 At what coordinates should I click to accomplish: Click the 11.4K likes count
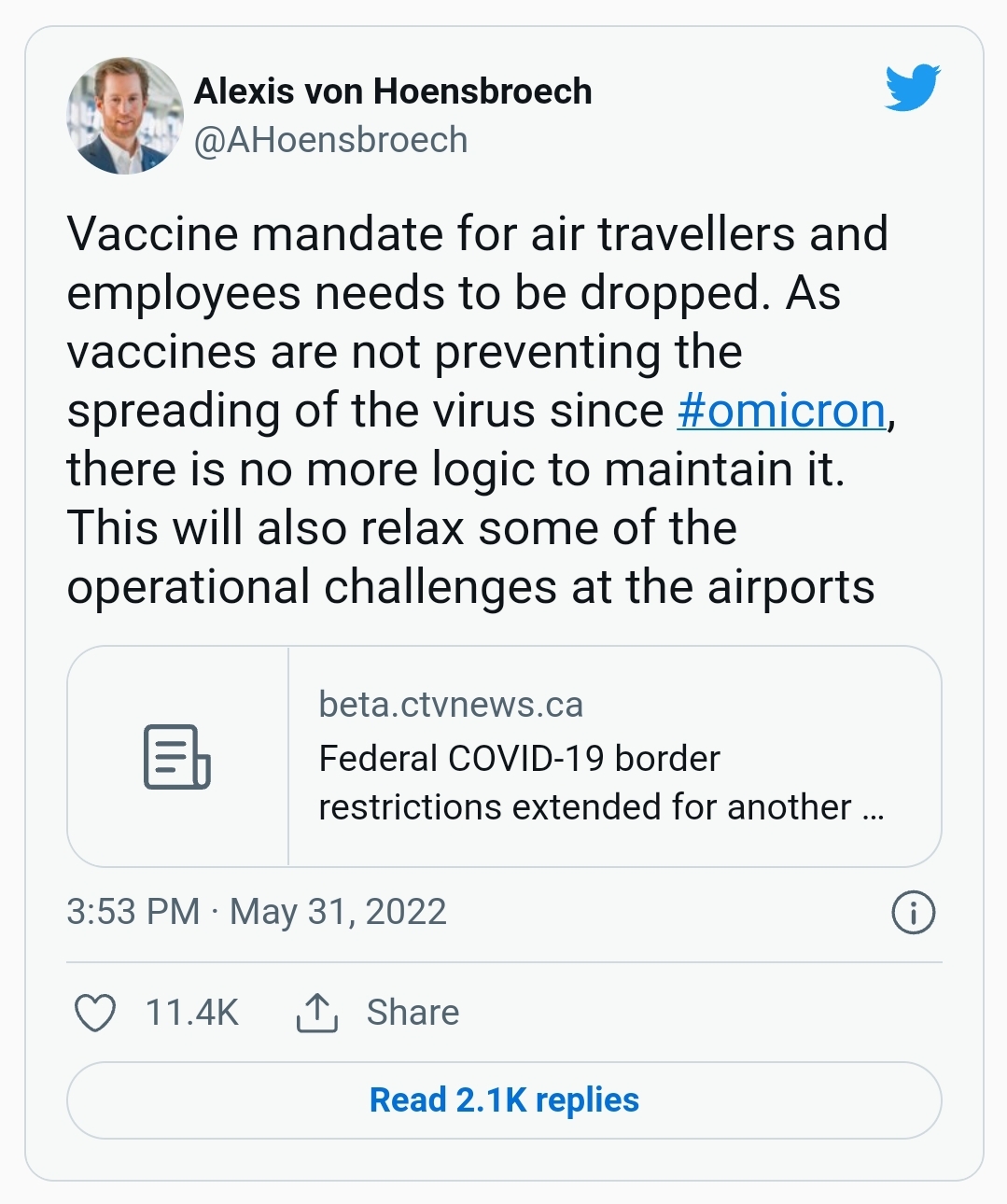189,1011
